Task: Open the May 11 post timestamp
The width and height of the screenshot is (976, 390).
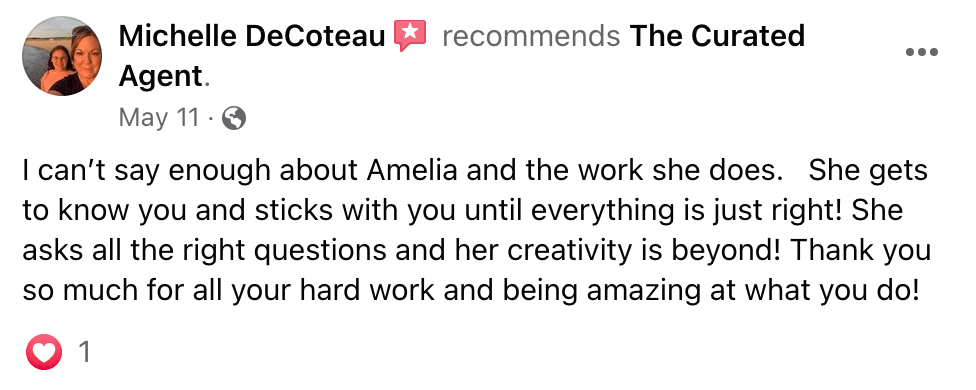Action: 159,118
